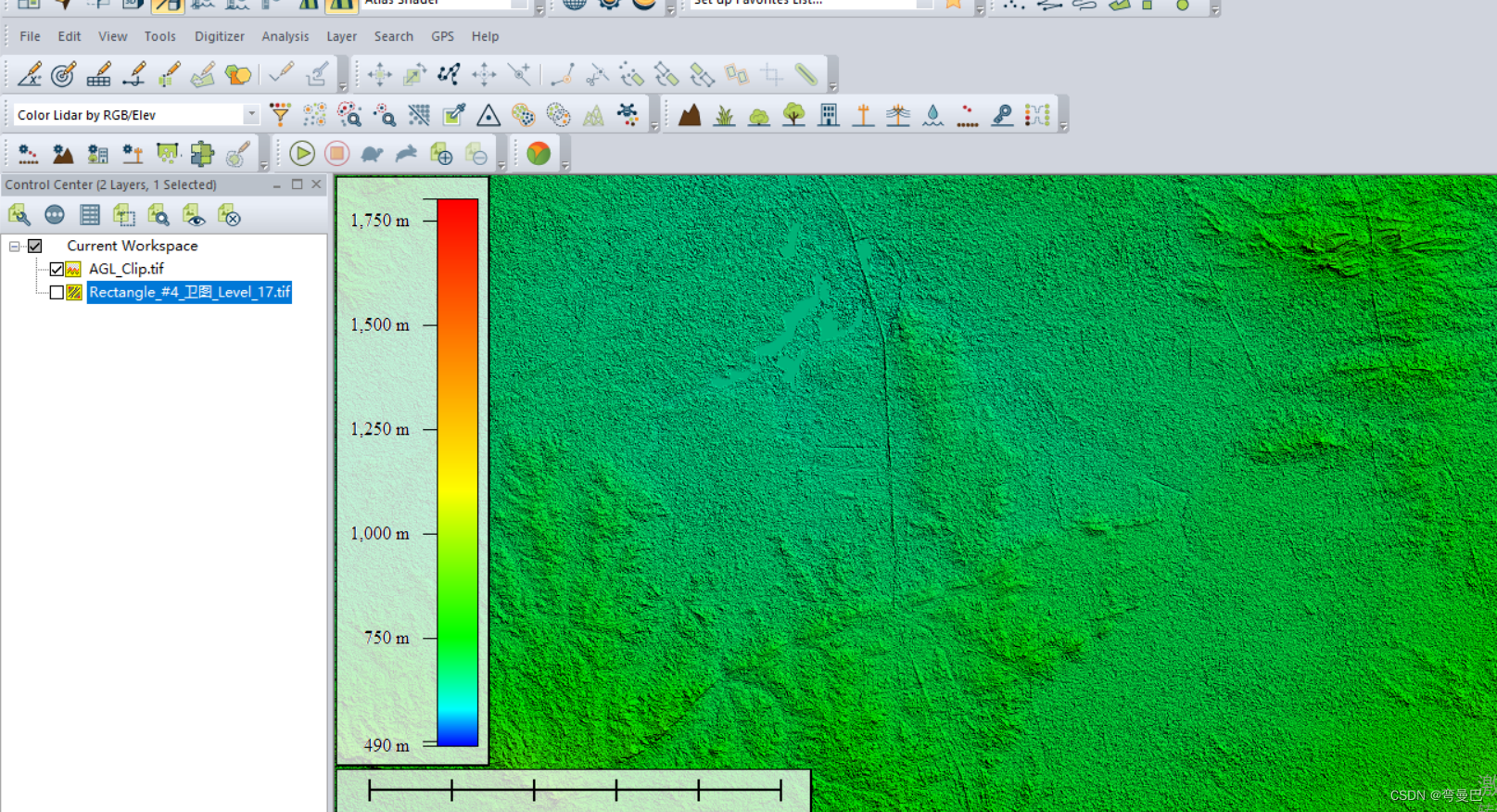Screen dimensions: 1497x812
Task: Click the lidar filter funnel icon
Action: (280, 115)
